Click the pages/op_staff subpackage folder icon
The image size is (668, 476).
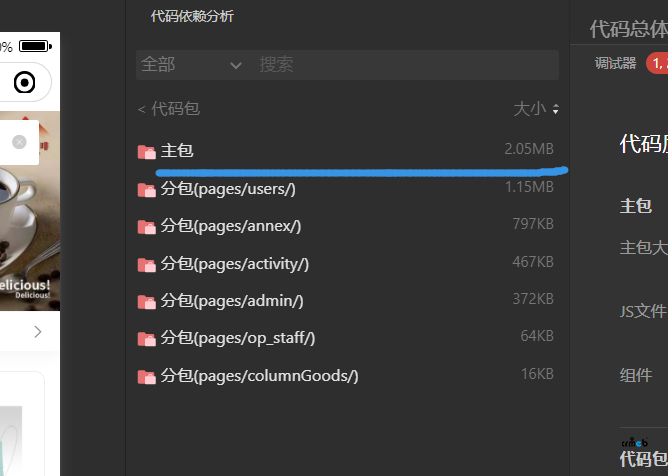[147, 339]
